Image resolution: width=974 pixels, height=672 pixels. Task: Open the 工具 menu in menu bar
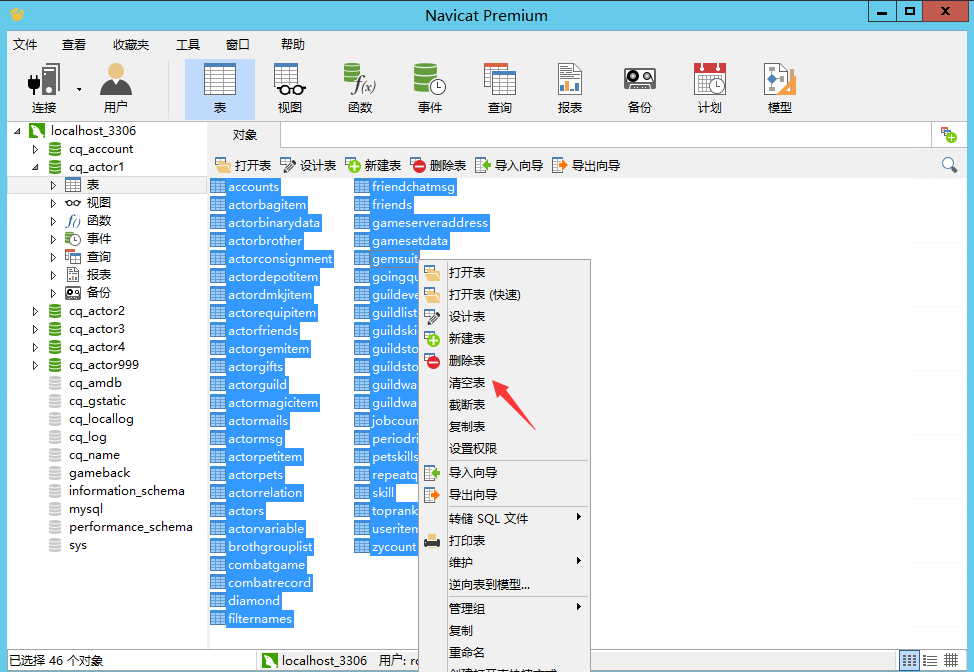pos(188,45)
